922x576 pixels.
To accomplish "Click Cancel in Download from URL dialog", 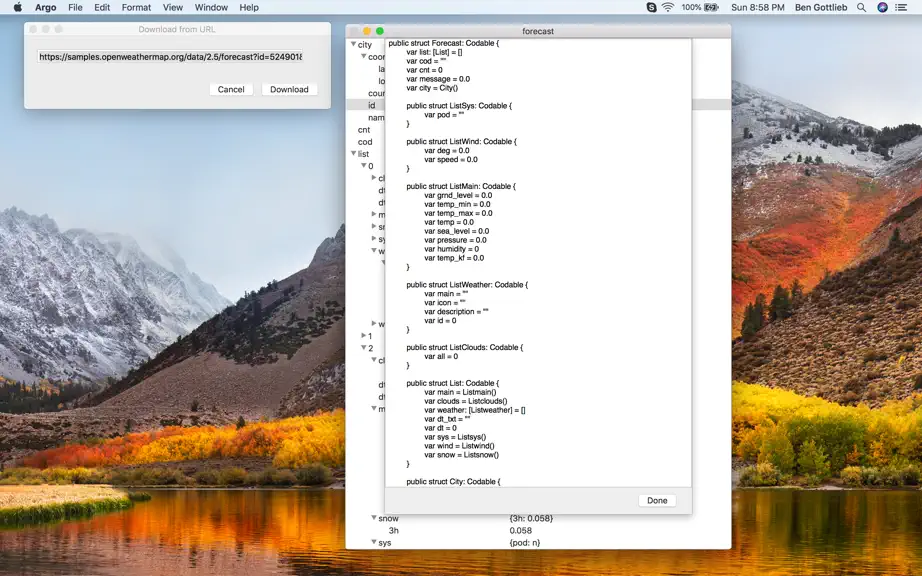I will coord(231,89).
